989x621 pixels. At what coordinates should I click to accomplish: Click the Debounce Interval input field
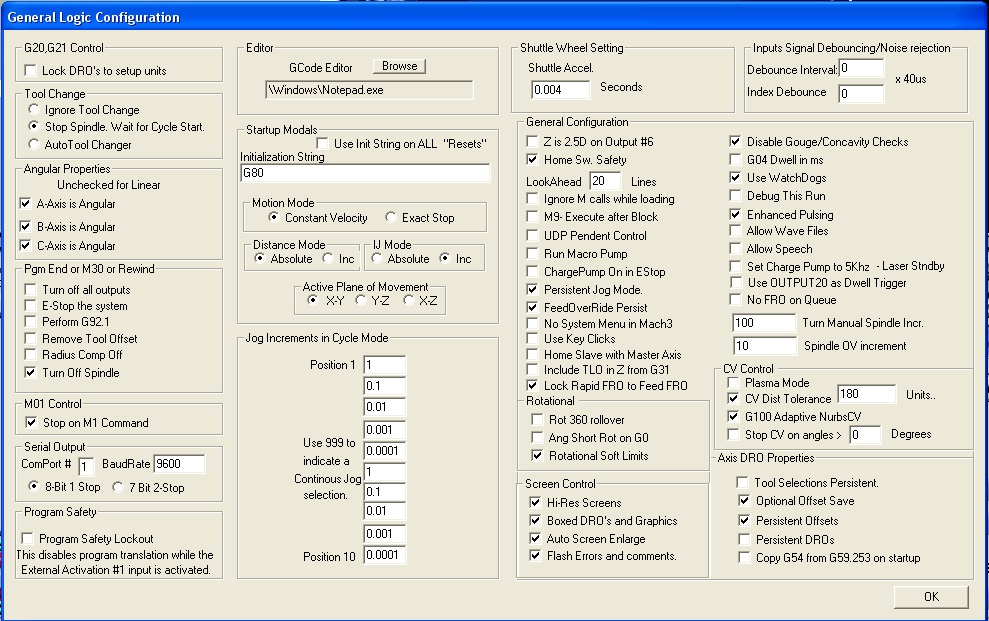(861, 69)
